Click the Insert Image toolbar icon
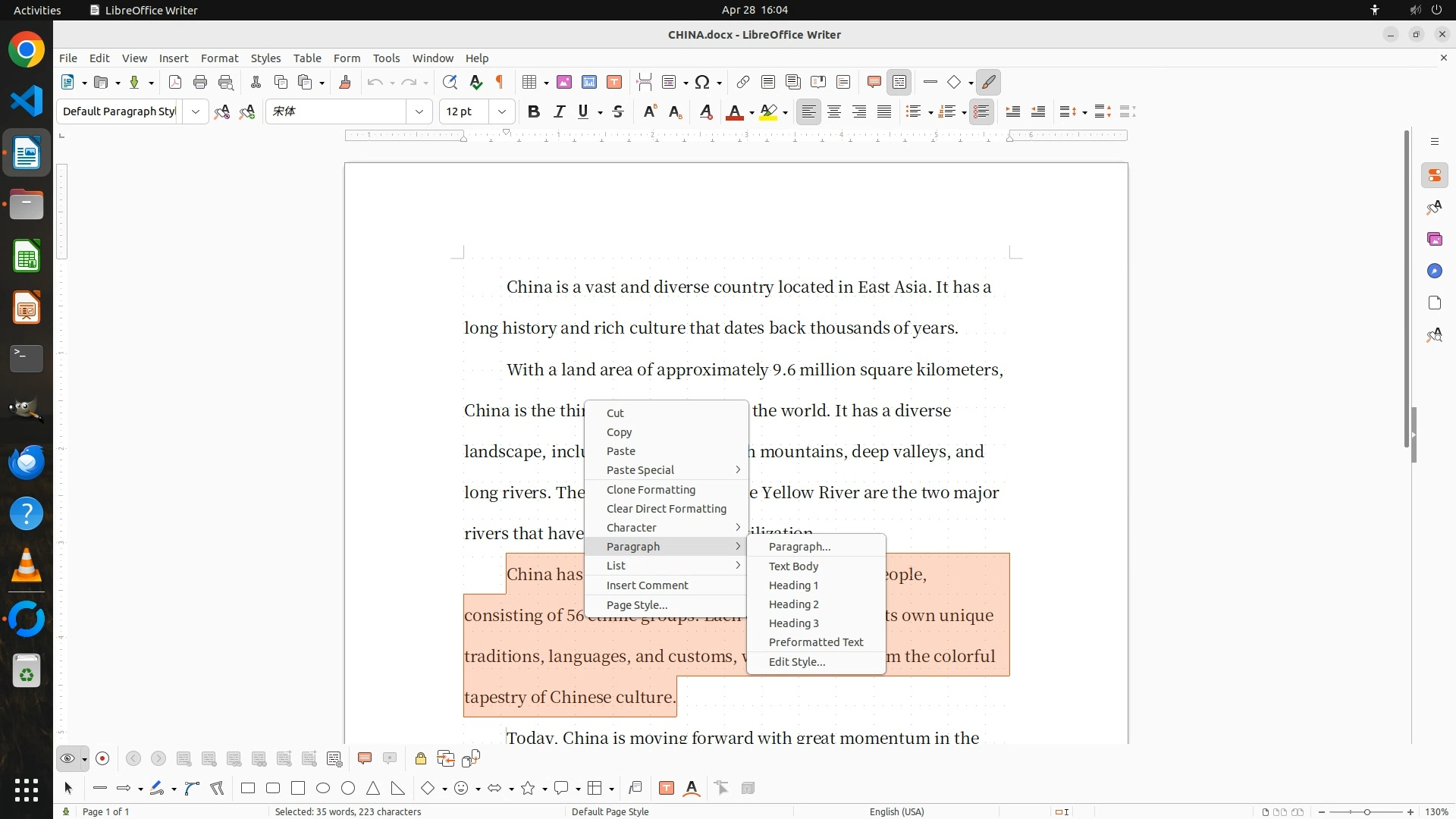1456x819 pixels. [564, 83]
